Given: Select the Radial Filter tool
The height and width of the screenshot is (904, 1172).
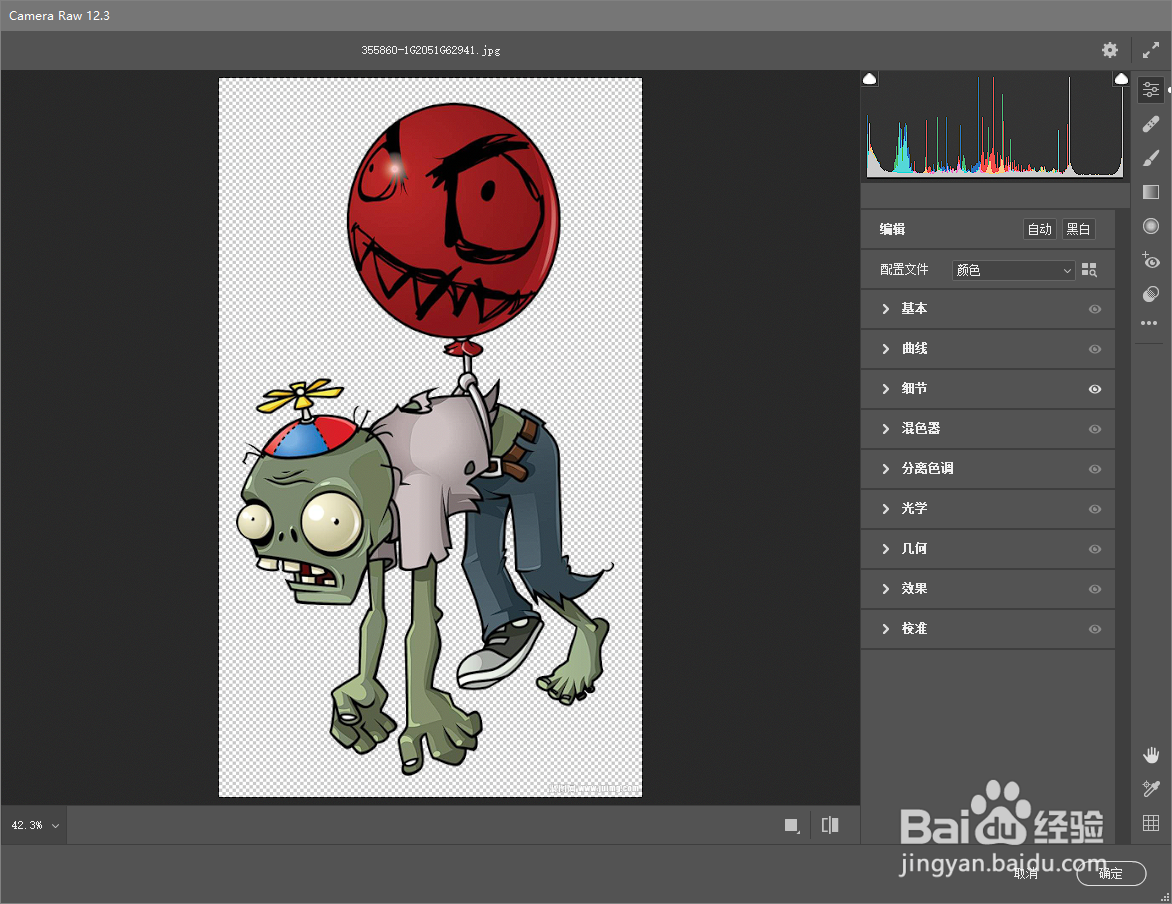Looking at the screenshot, I should 1151,226.
